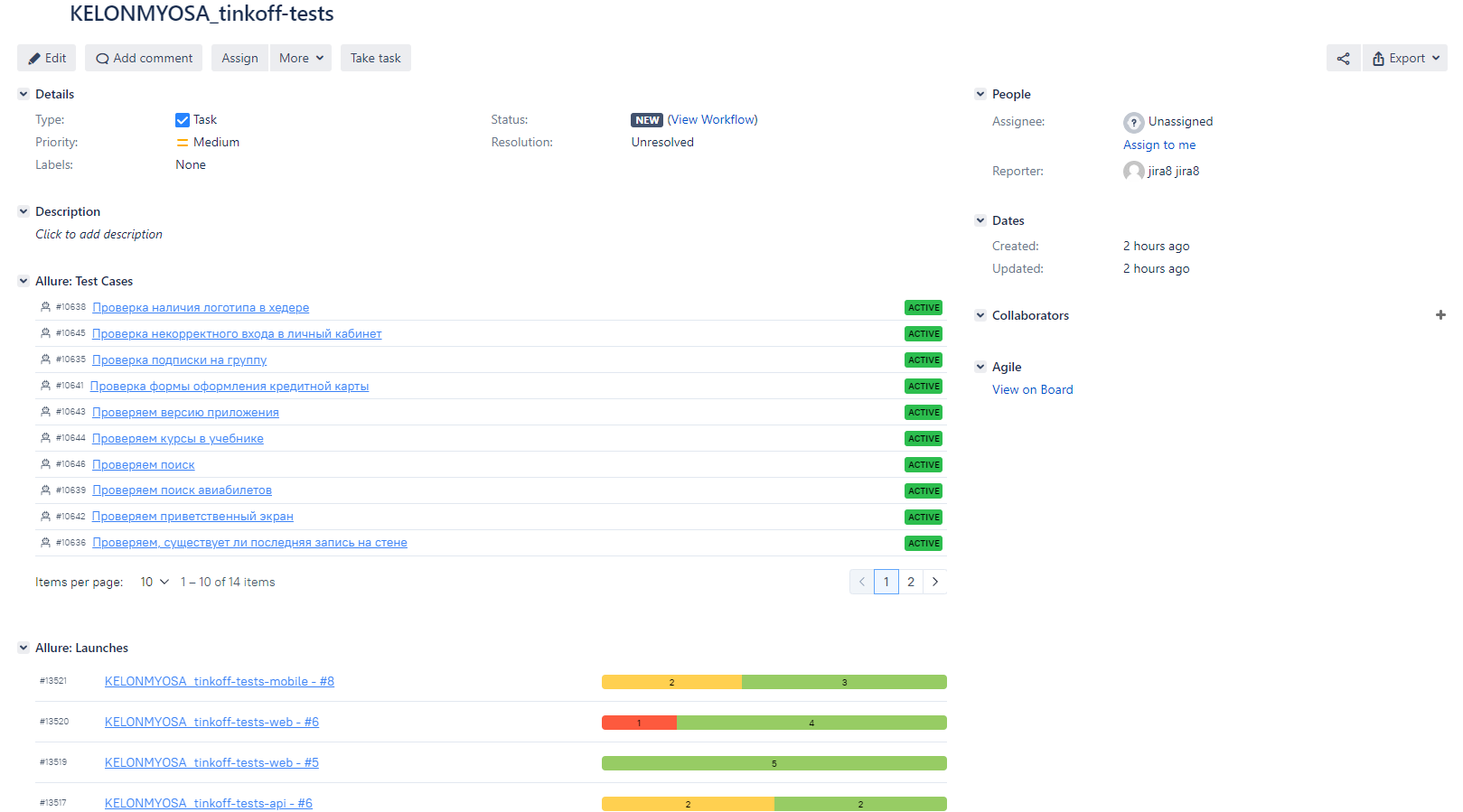Open test case Проверяем поиск
Screen dimensions: 1463x812
(x=144, y=465)
